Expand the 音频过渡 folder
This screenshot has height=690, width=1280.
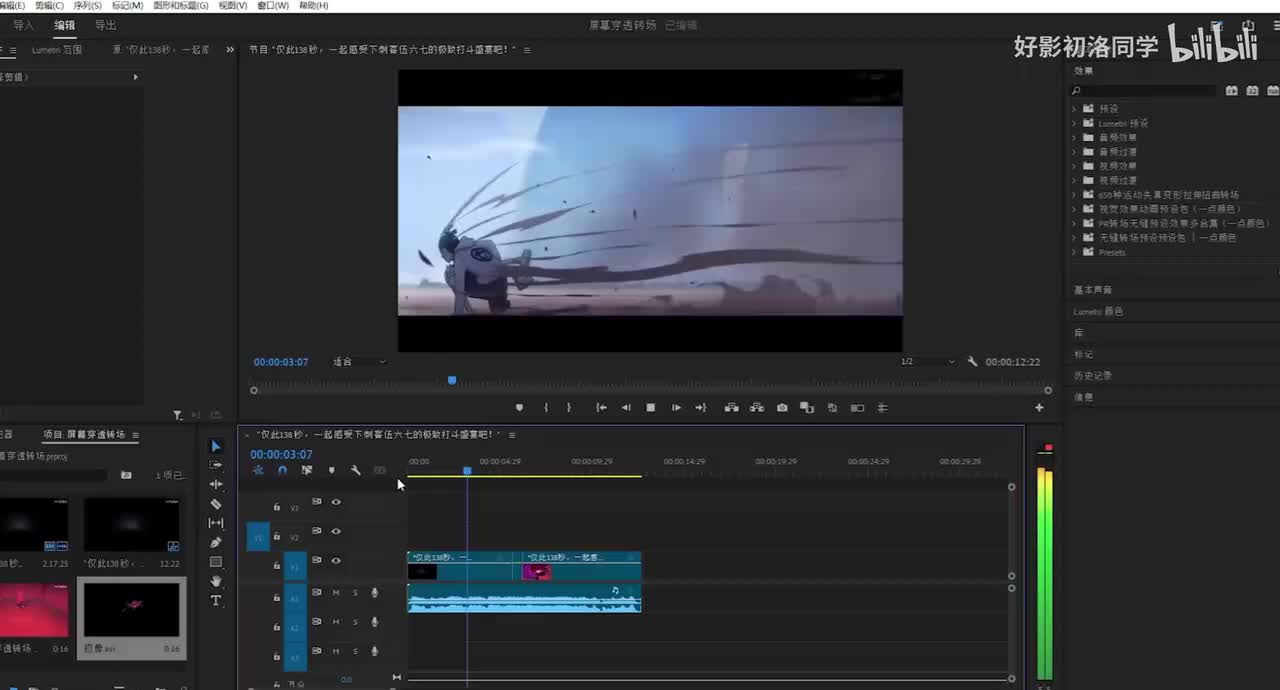pyautogui.click(x=1075, y=152)
